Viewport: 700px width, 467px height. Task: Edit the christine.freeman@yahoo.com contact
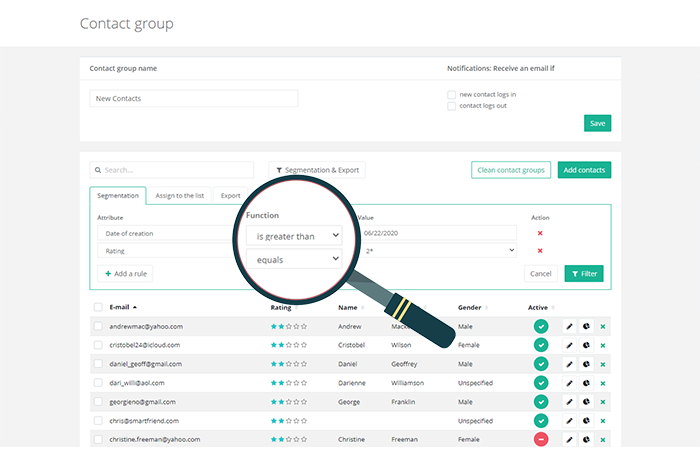pyautogui.click(x=569, y=439)
